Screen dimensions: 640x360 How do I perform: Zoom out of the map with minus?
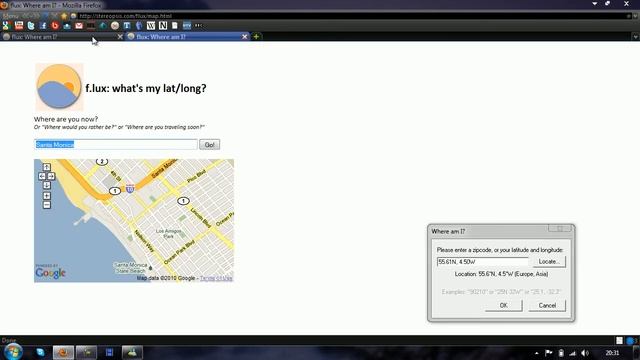tap(47, 205)
